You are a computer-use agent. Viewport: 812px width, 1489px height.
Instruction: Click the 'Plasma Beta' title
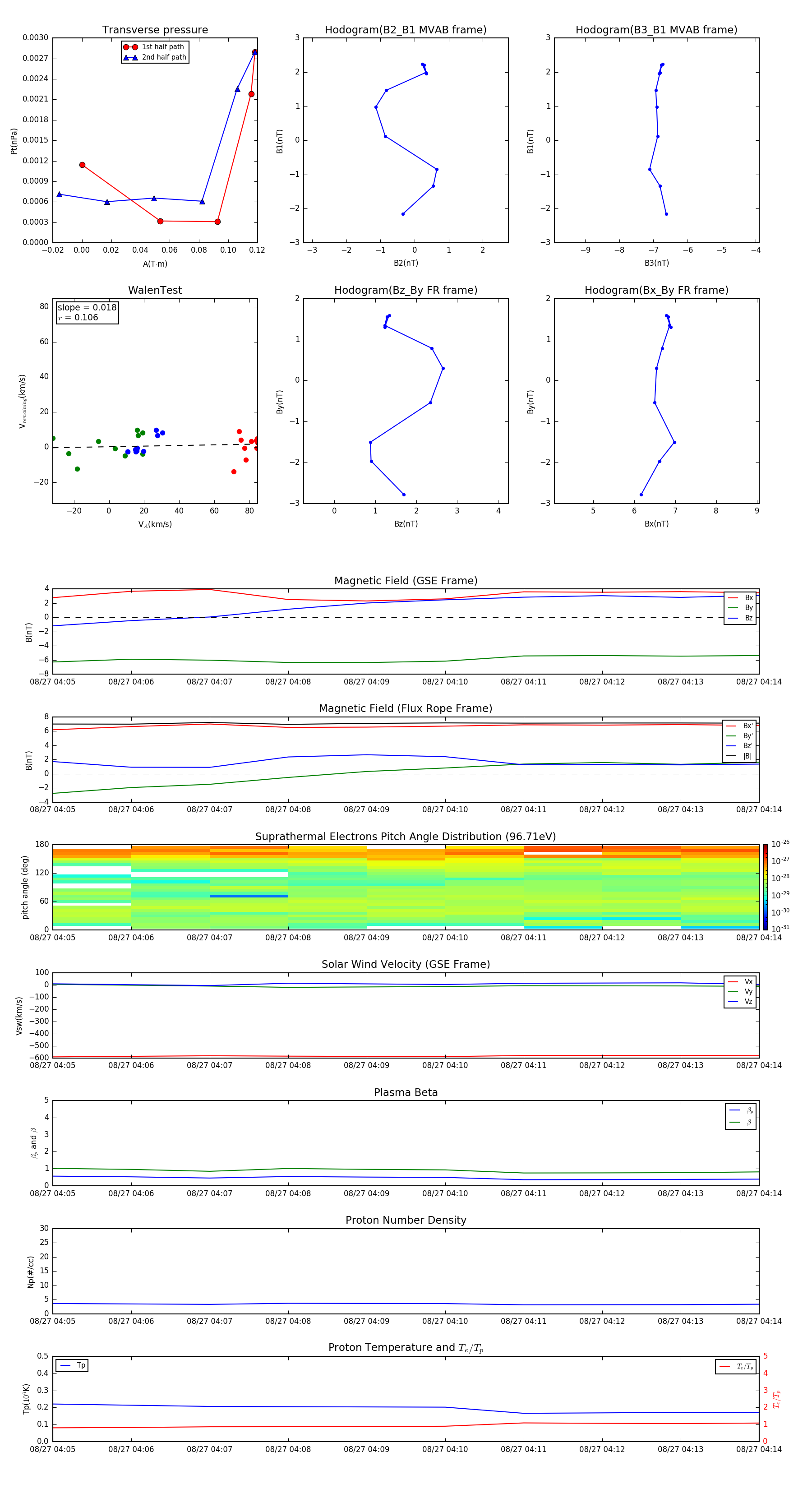(406, 1092)
